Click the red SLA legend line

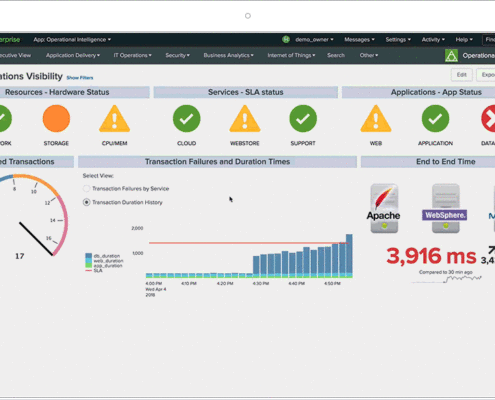pyautogui.click(x=88, y=270)
